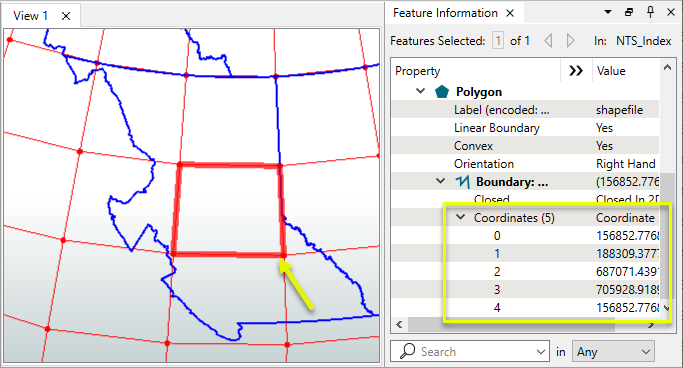Viewport: 683px width, 368px height.
Task: Select the Orientation property row
Action: 525,164
